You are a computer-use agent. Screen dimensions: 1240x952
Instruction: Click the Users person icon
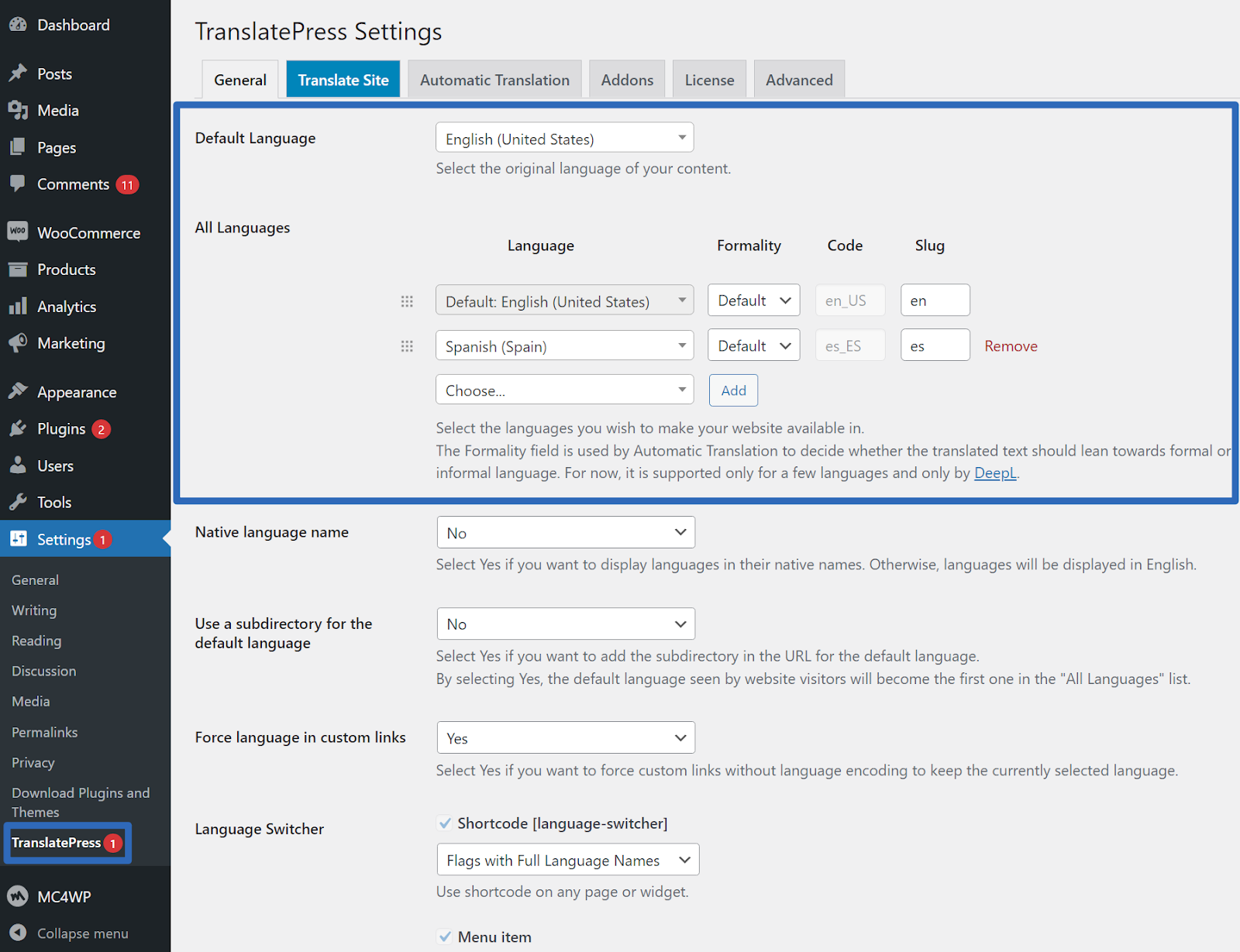[18, 466]
